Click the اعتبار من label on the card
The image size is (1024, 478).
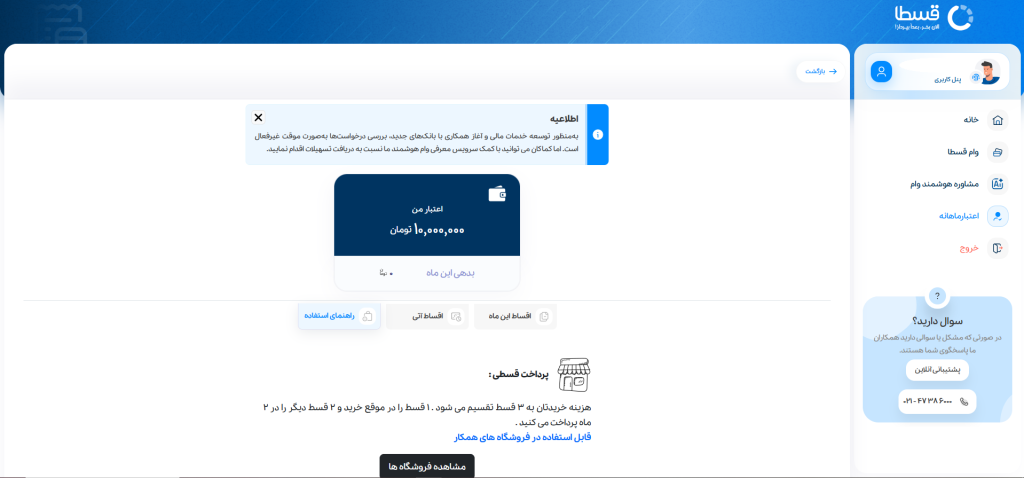click(x=427, y=209)
